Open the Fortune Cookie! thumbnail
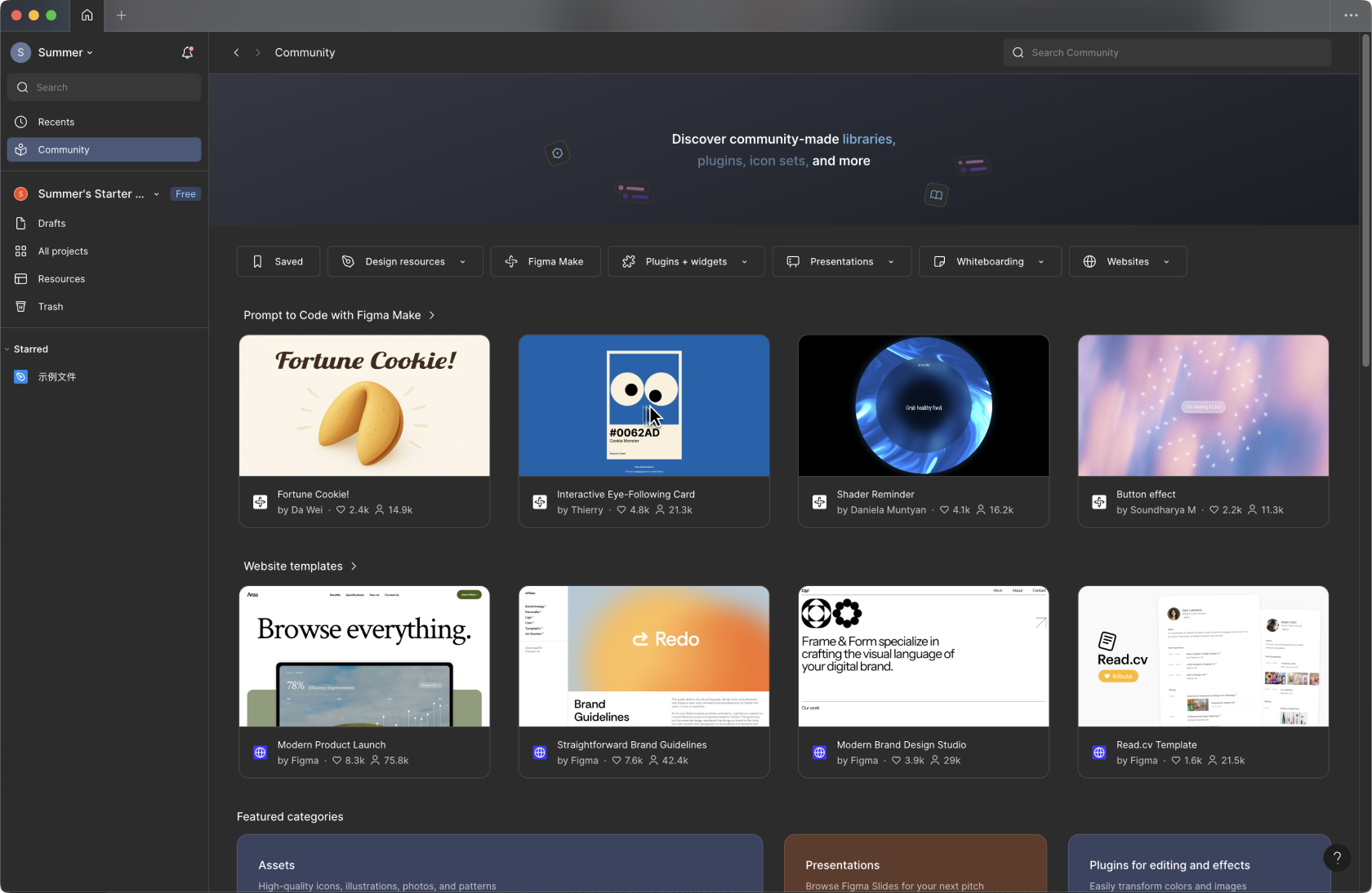 (x=364, y=406)
